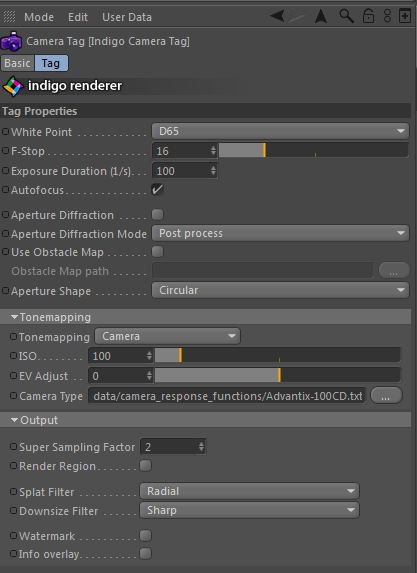
Task: Click the Exposure Duration input field
Action: tap(184, 171)
